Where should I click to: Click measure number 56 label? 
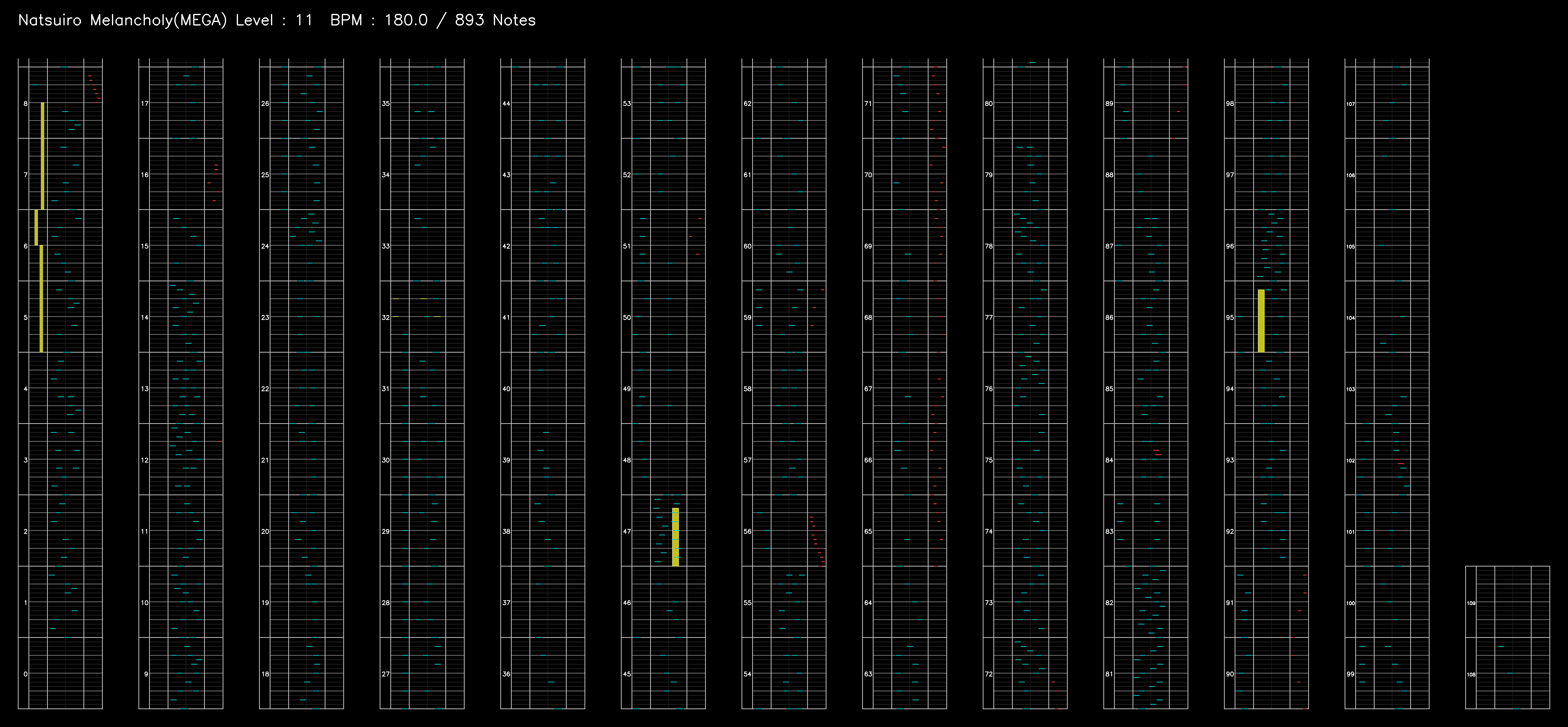pos(747,532)
